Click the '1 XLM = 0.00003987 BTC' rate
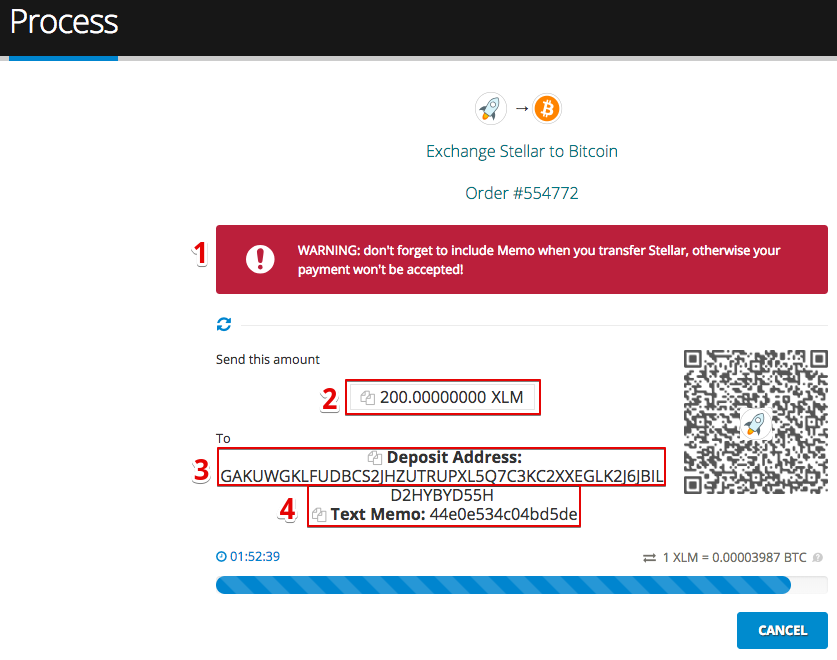This screenshot has height=660, width=837. point(735,558)
